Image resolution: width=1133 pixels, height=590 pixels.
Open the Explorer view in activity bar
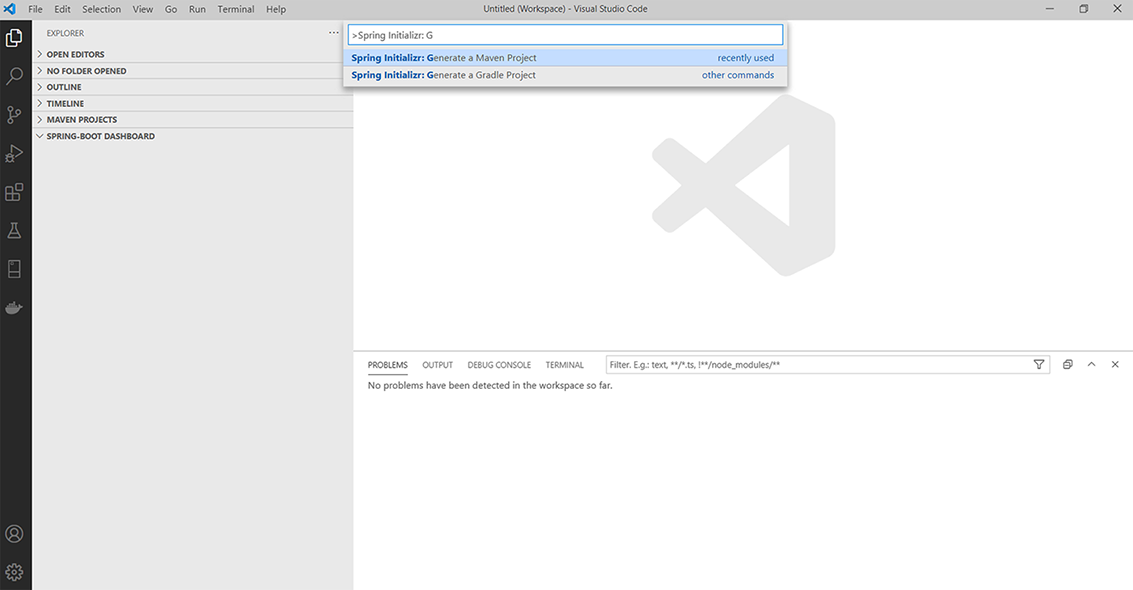[x=15, y=38]
